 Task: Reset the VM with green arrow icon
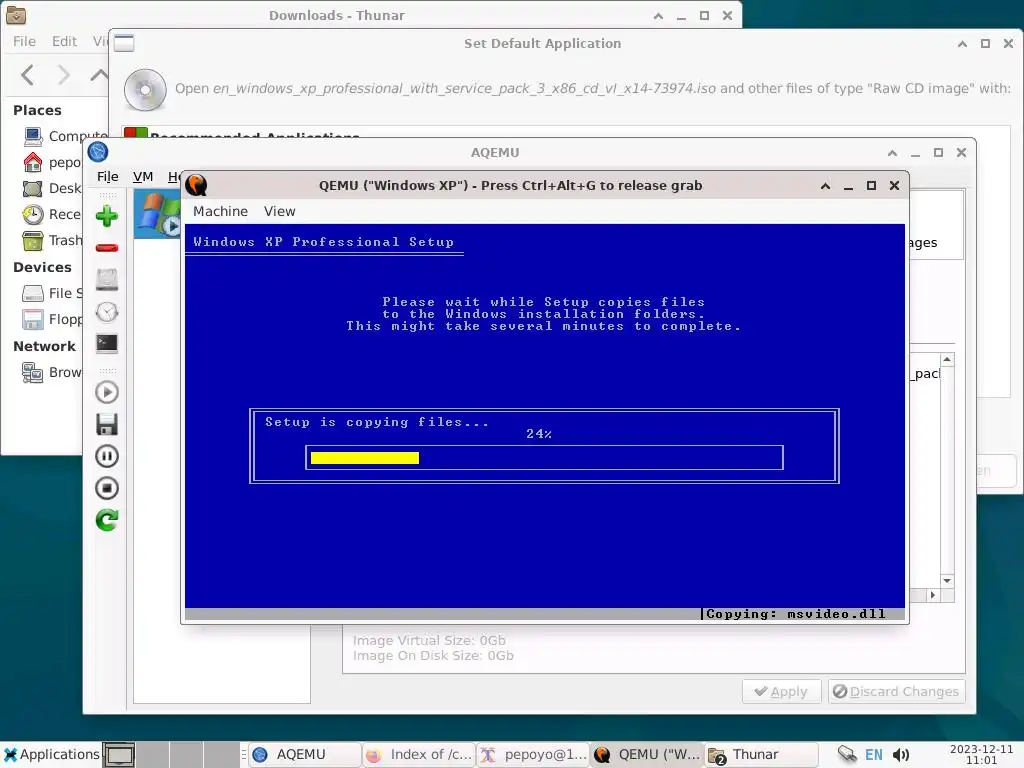(106, 520)
